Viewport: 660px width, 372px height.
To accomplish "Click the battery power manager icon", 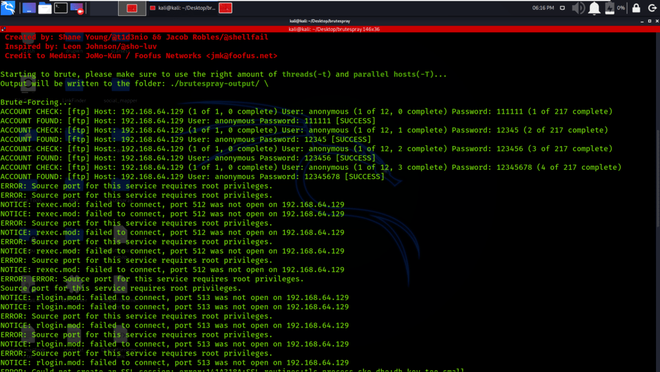I will click(x=609, y=8).
